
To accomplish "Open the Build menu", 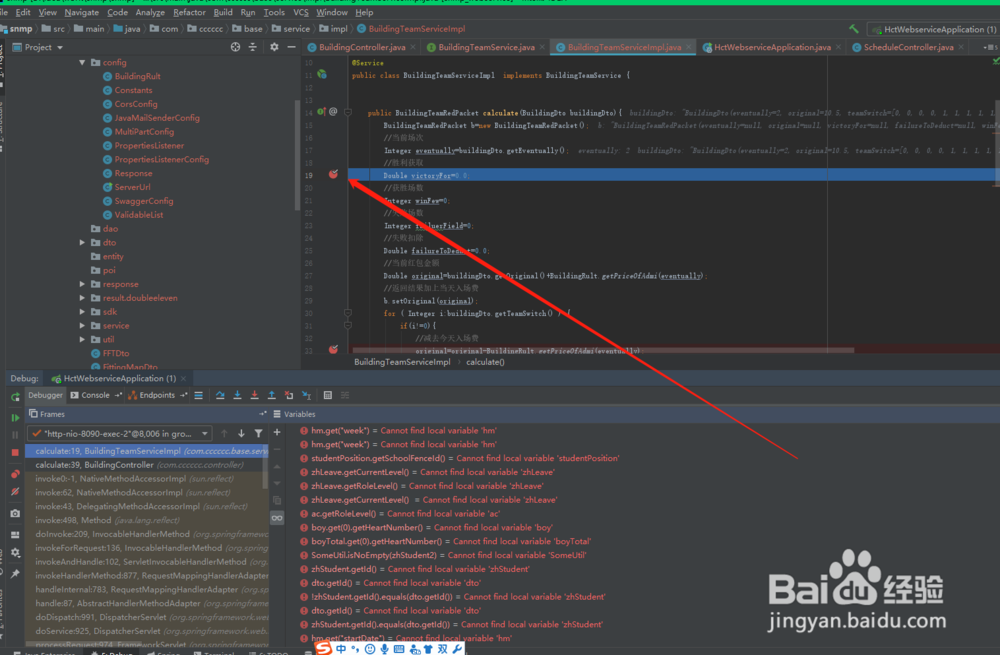I will [x=223, y=12].
